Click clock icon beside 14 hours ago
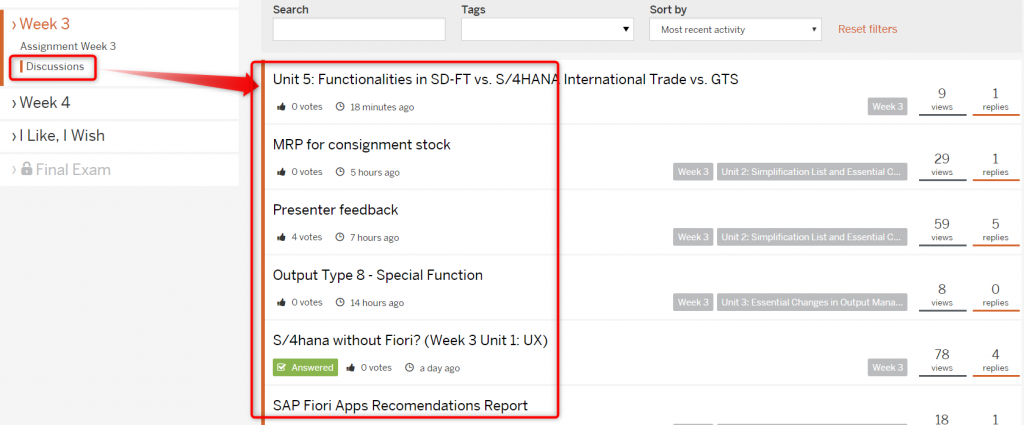The image size is (1024, 425). click(340, 303)
